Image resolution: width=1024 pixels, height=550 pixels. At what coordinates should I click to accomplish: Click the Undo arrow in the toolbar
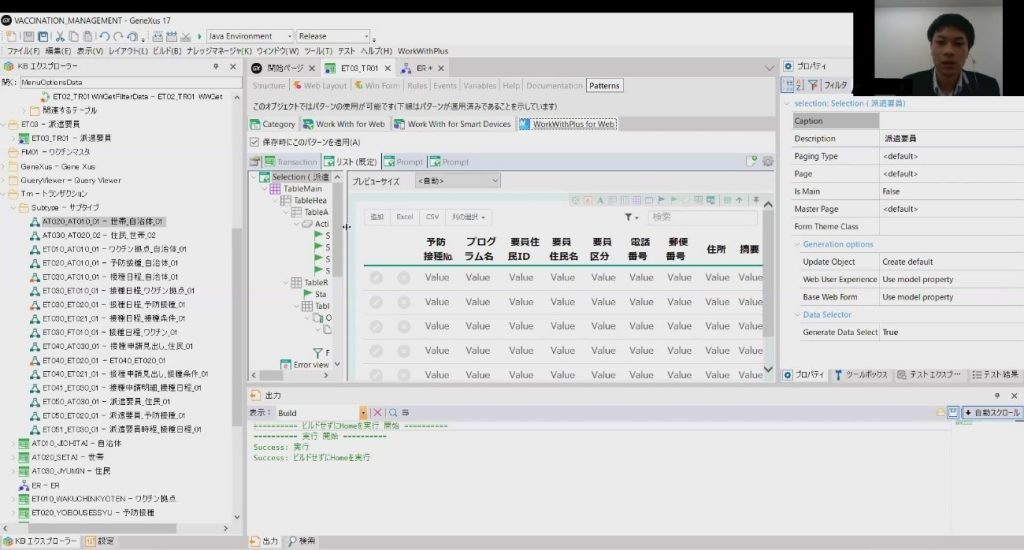click(104, 37)
